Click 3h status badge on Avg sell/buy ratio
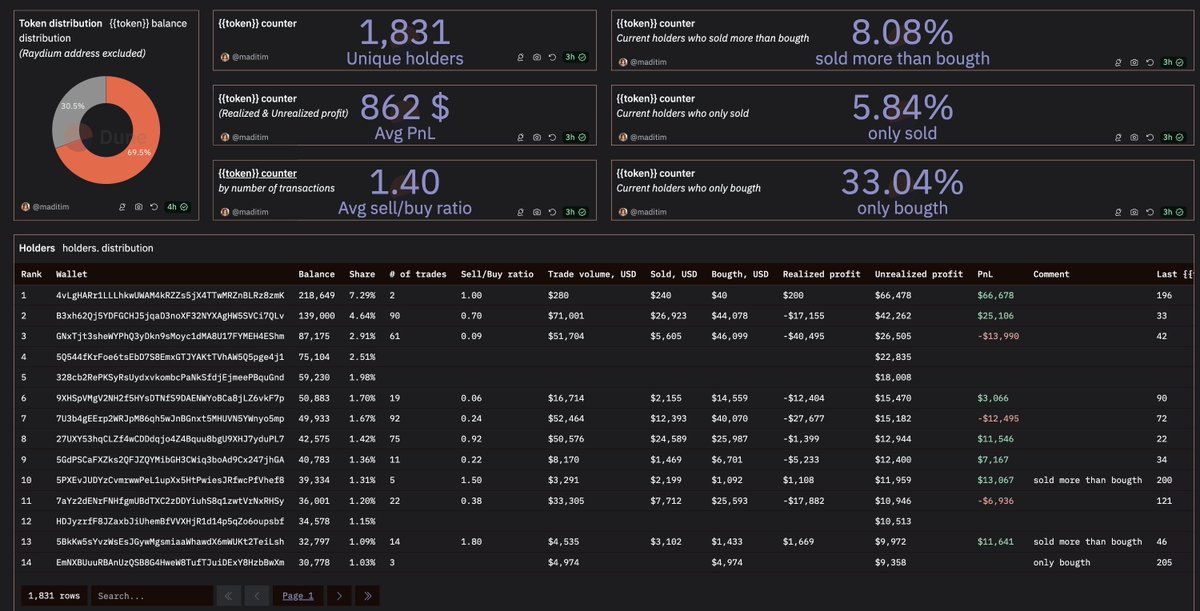This screenshot has height=611, width=1200. (575, 212)
